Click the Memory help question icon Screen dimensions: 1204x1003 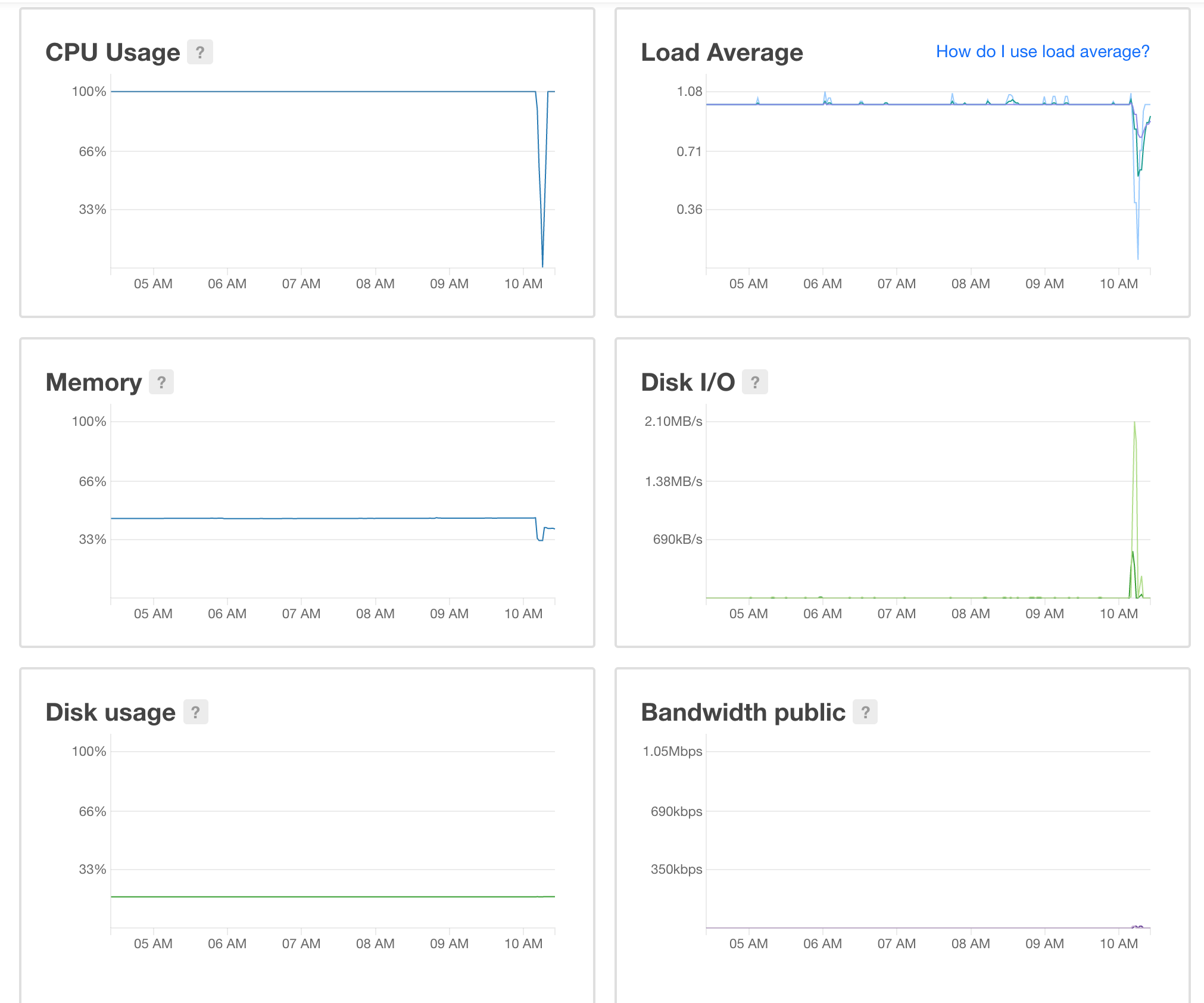tap(161, 382)
